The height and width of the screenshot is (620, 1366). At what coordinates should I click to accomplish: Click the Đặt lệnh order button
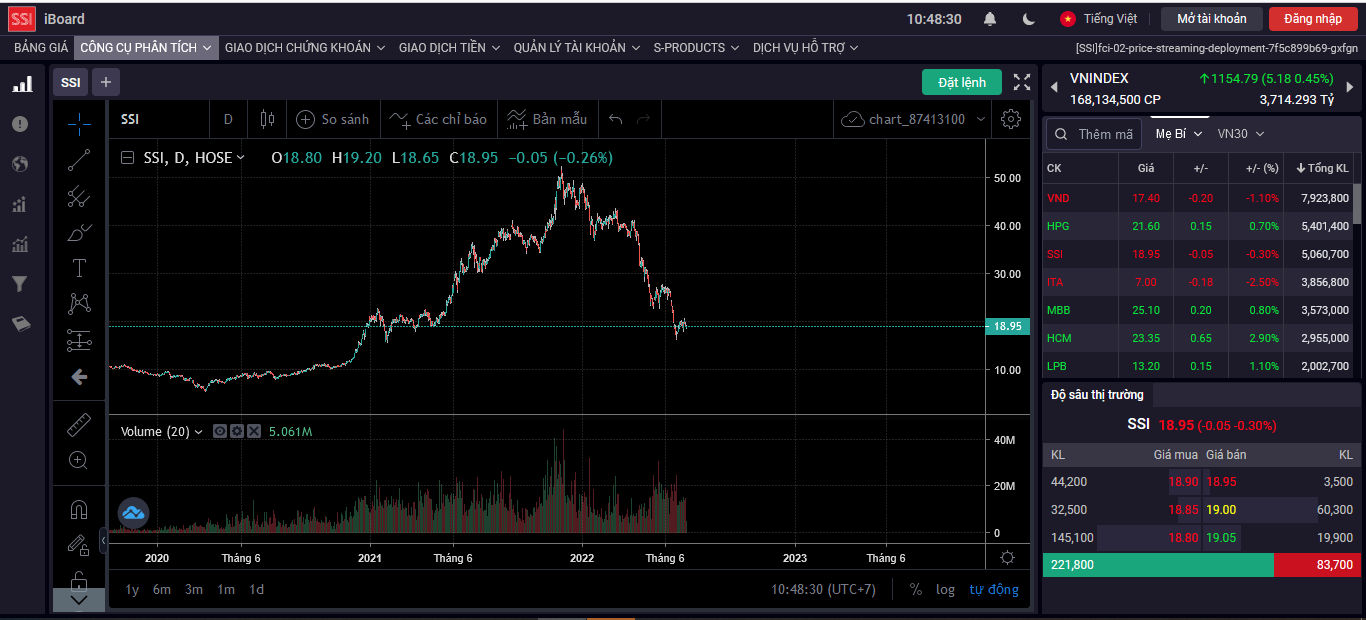point(962,82)
